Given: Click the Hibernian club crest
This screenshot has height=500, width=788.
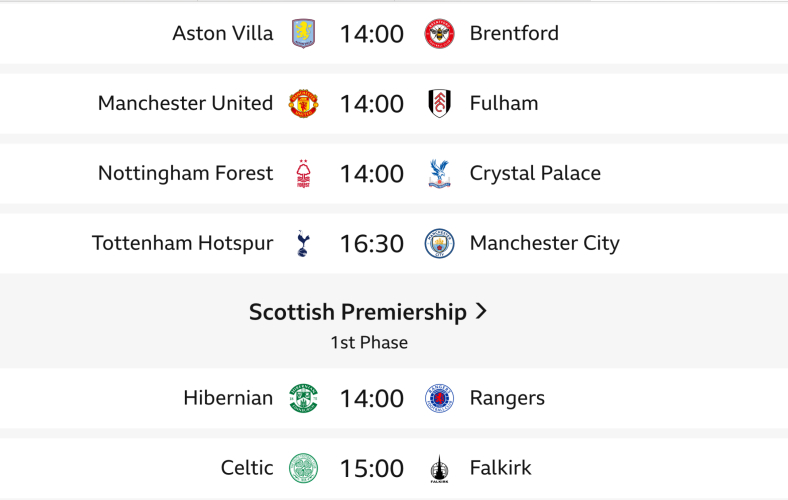Looking at the screenshot, I should pyautogui.click(x=303, y=399).
